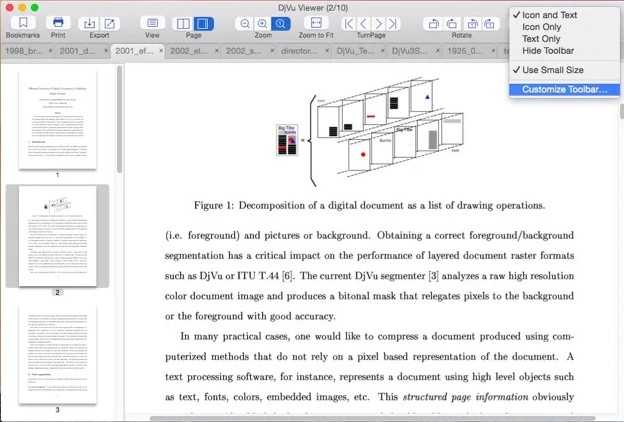
Task: Click the green macOS fullscreen button
Action: [x=35, y=8]
